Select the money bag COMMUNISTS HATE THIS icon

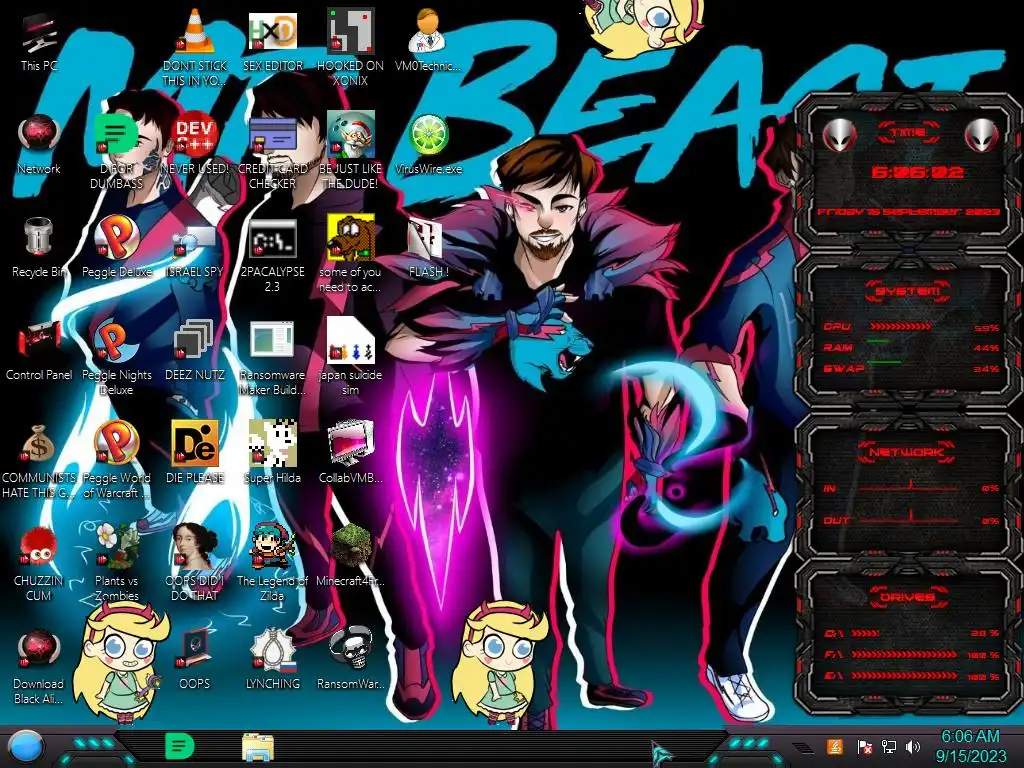[x=39, y=444]
